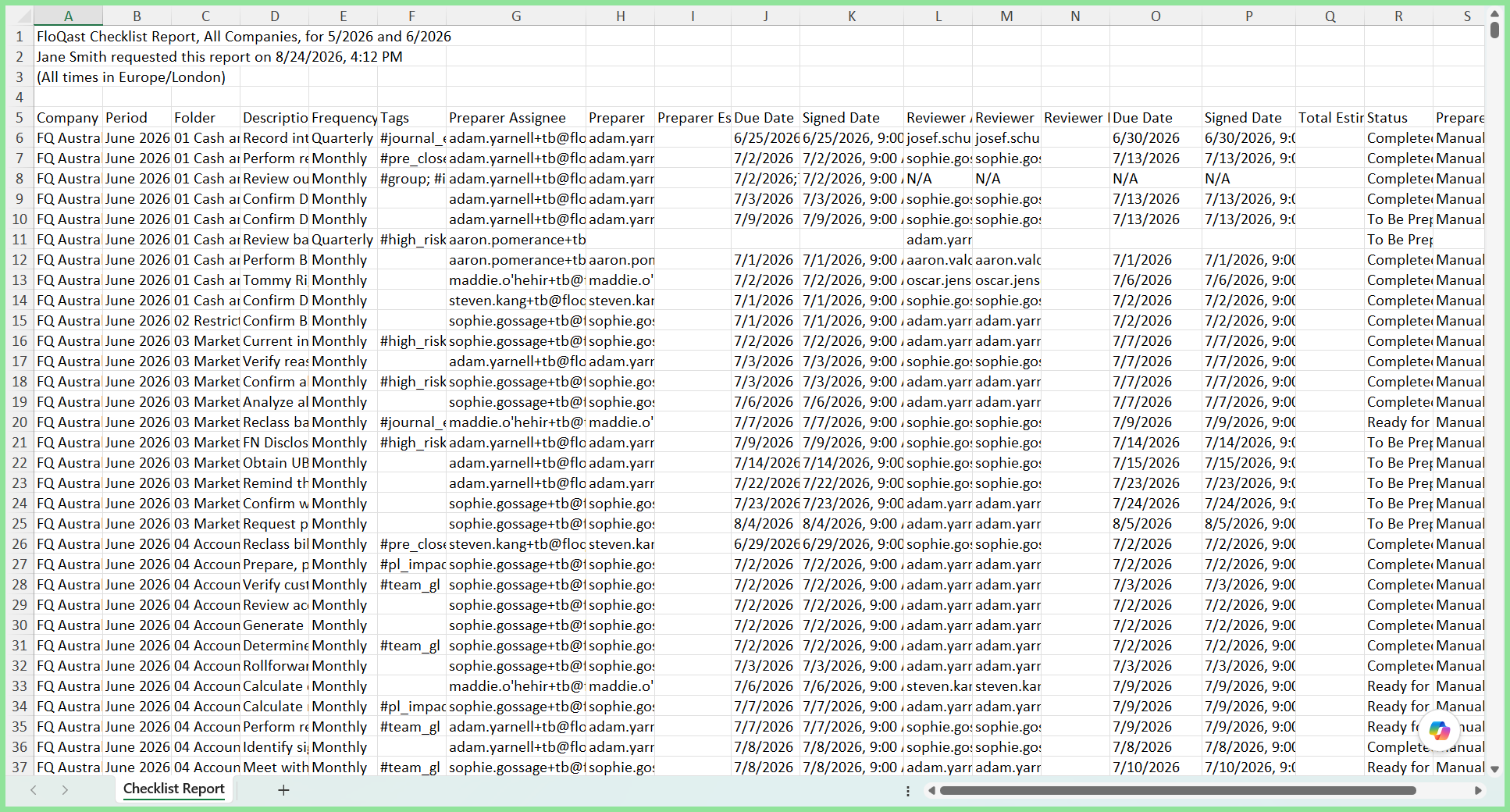Click '7/22/2026' due date in row 23
This screenshot has height=812, width=1510.
pos(765,483)
